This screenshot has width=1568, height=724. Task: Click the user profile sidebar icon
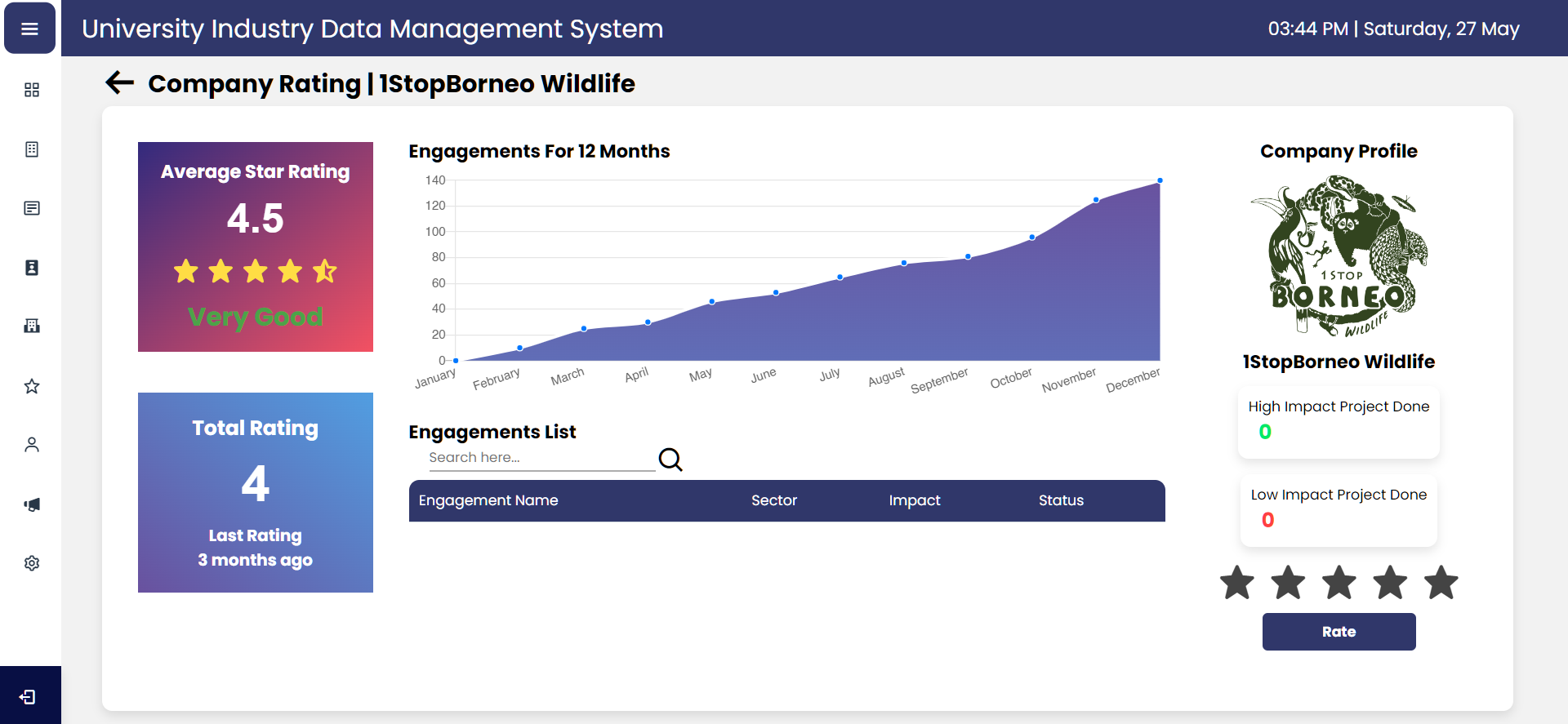[x=32, y=445]
